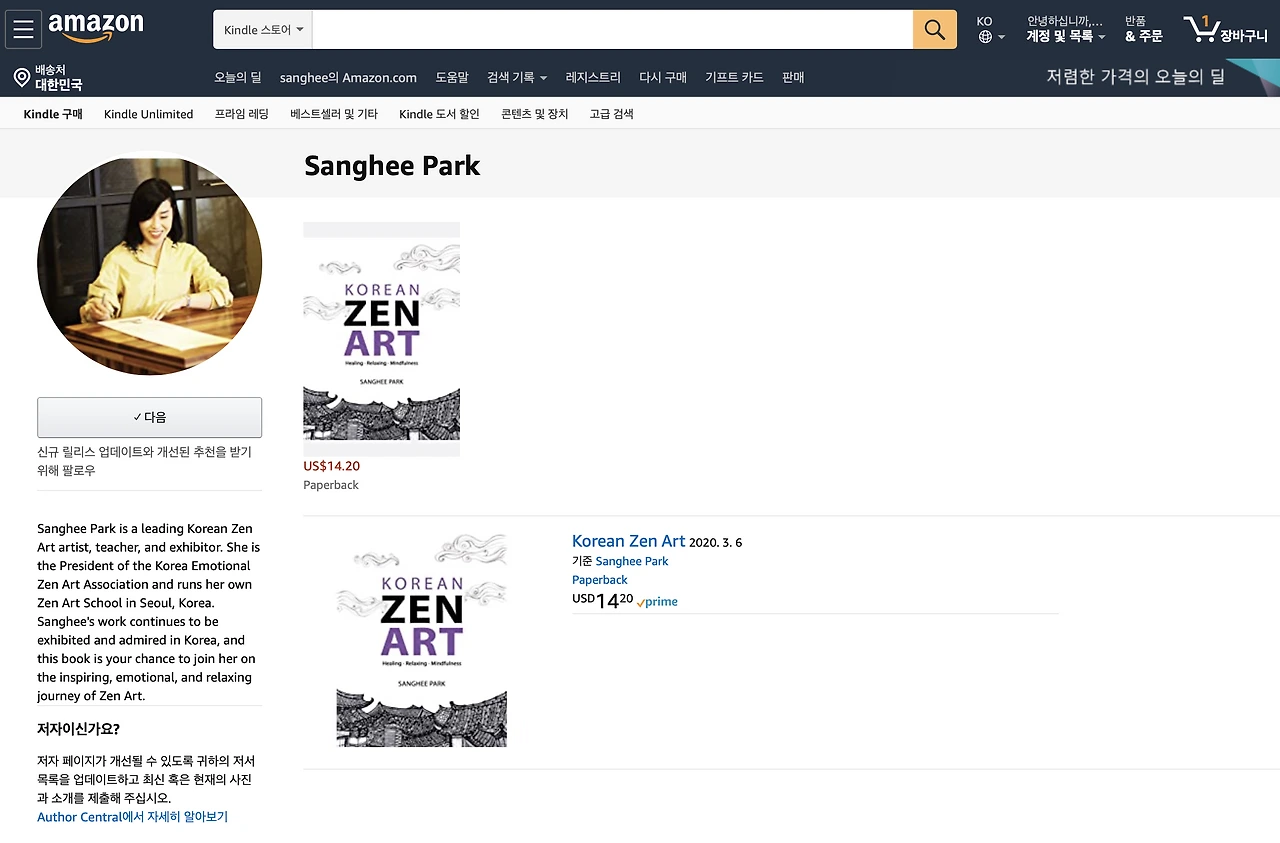Image resolution: width=1280 pixels, height=843 pixels.
Task: Expand the Kindle 스토어 search category dropdown
Action: coord(263,30)
